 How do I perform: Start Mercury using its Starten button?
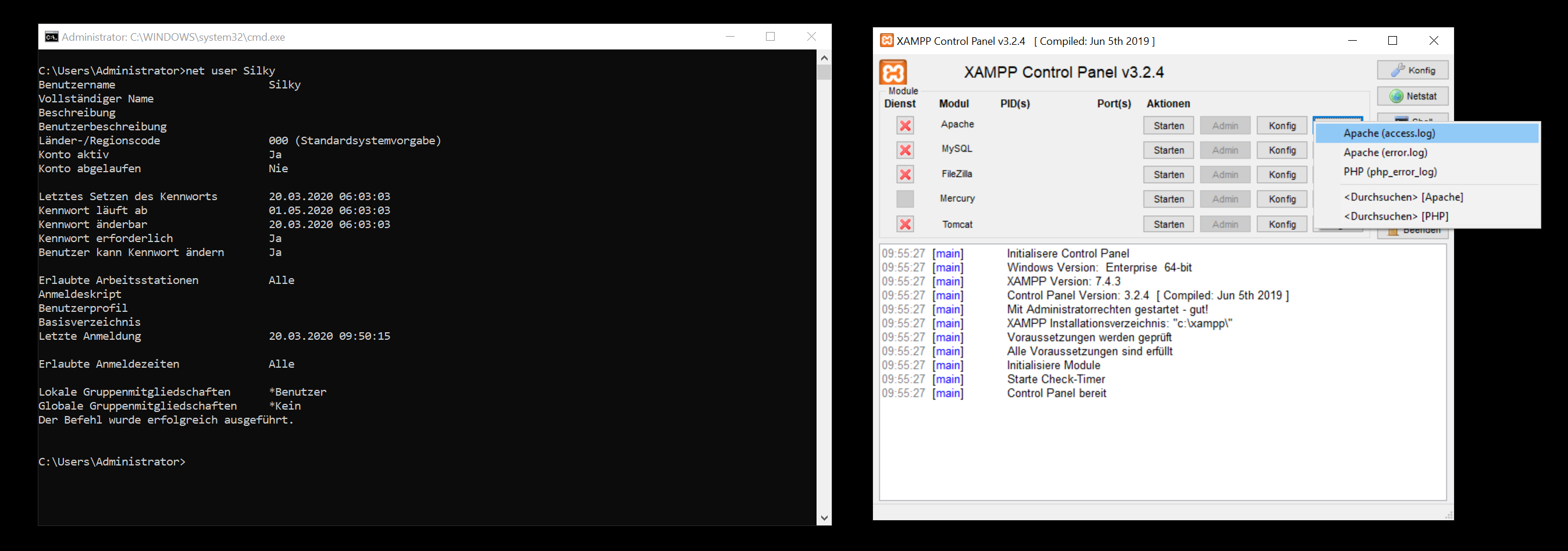pos(1168,199)
